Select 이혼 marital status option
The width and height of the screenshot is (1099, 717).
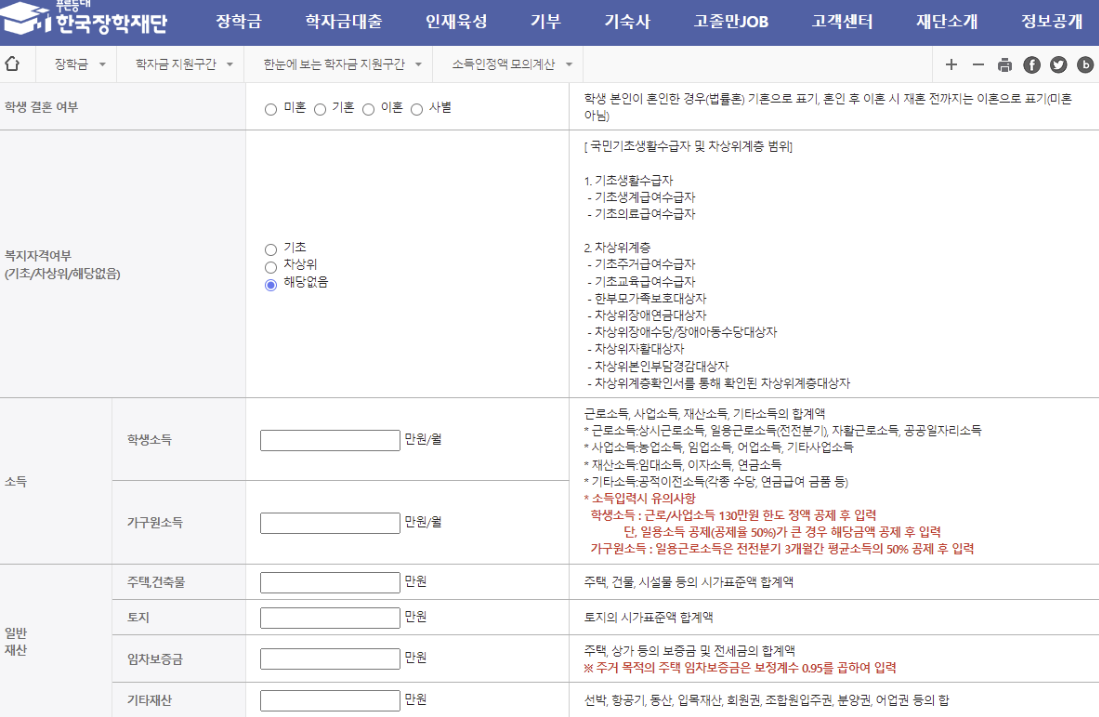[x=368, y=109]
